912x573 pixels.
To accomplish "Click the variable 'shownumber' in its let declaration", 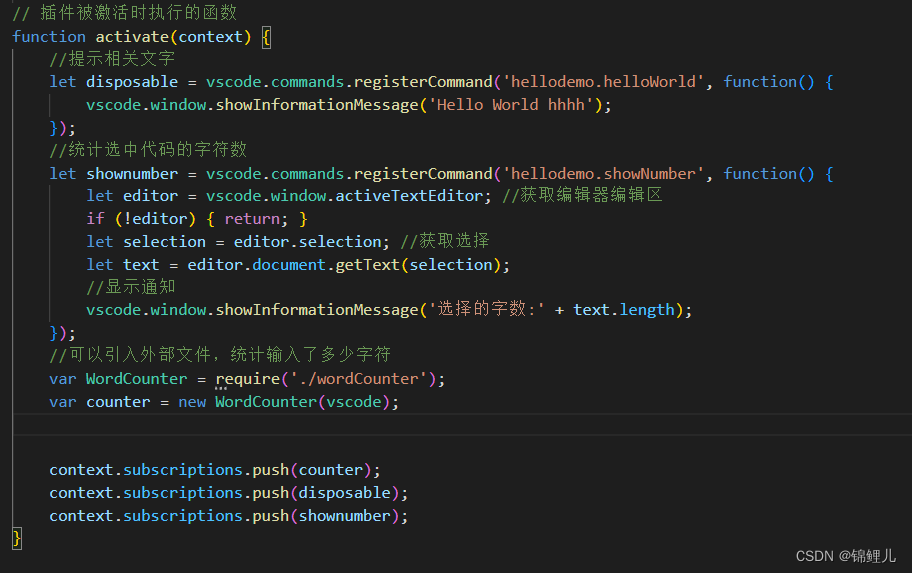I will point(132,174).
